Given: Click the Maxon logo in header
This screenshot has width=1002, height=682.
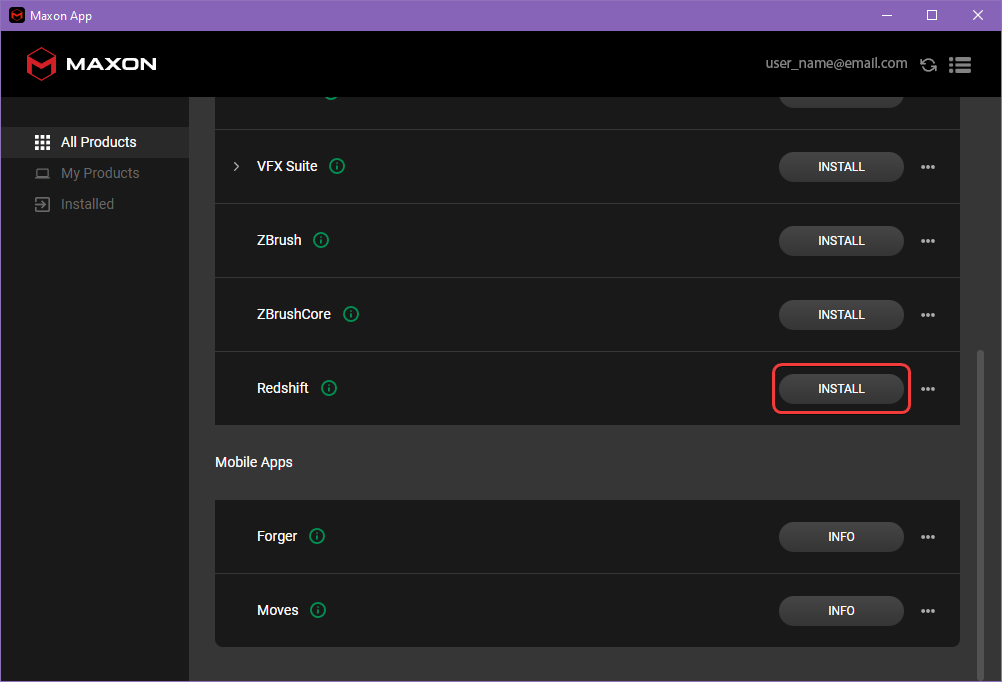Looking at the screenshot, I should [x=91, y=64].
